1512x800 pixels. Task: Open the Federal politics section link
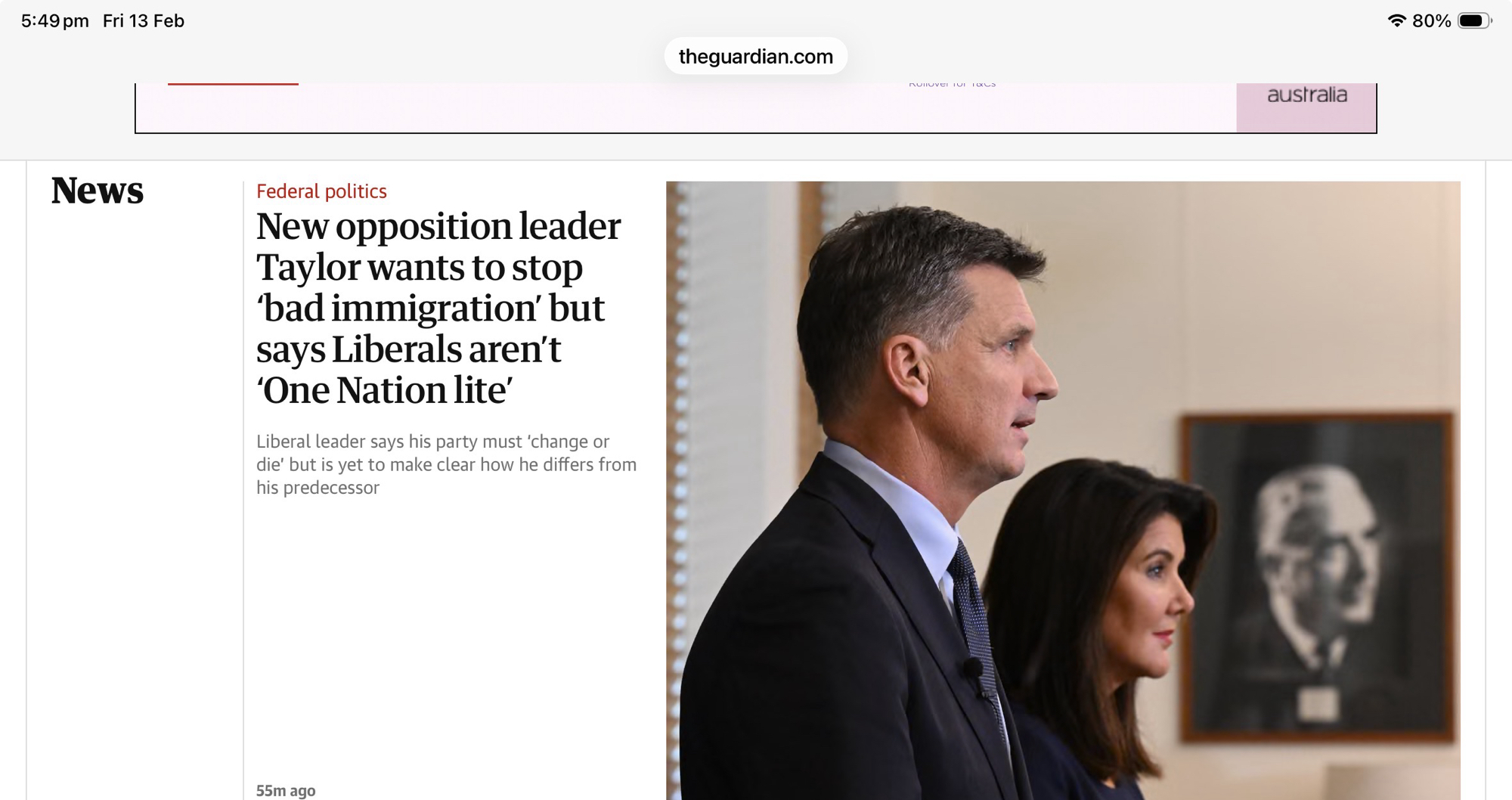pos(321,191)
